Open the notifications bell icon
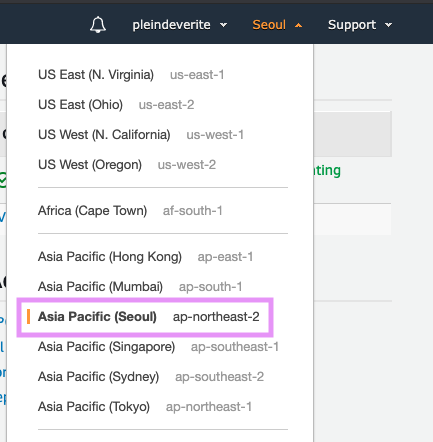This screenshot has height=442, width=433. point(98,25)
